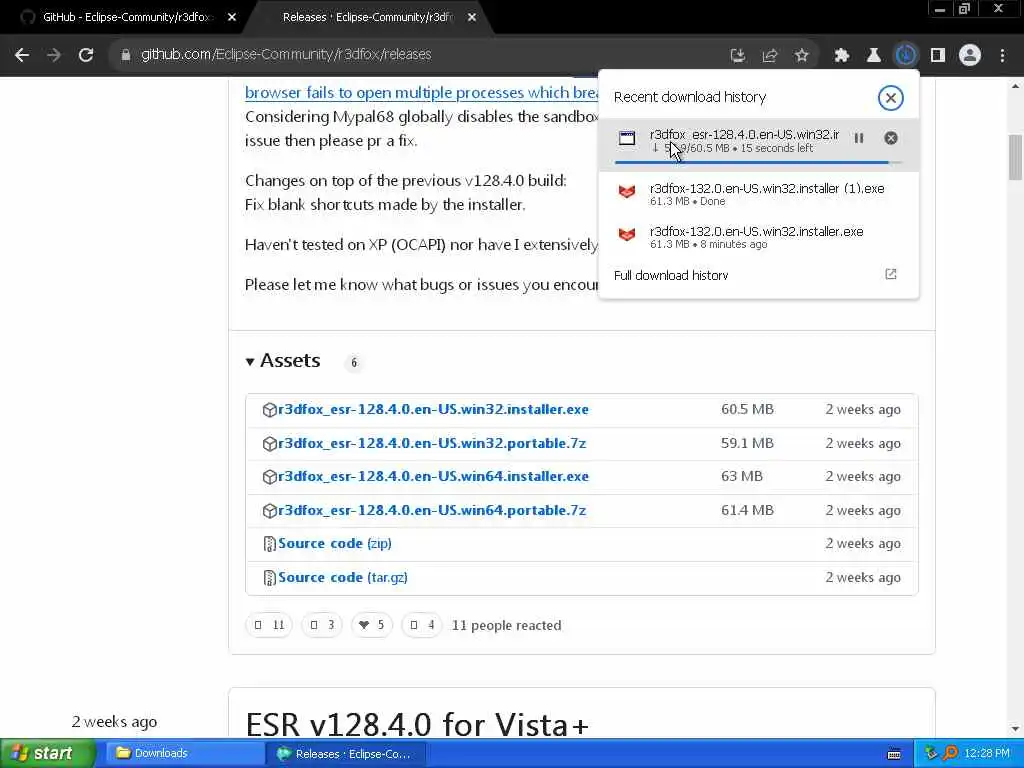The height and width of the screenshot is (768, 1024).
Task: Click the 60.5 MB size of win32 installer
Action: (x=747, y=409)
